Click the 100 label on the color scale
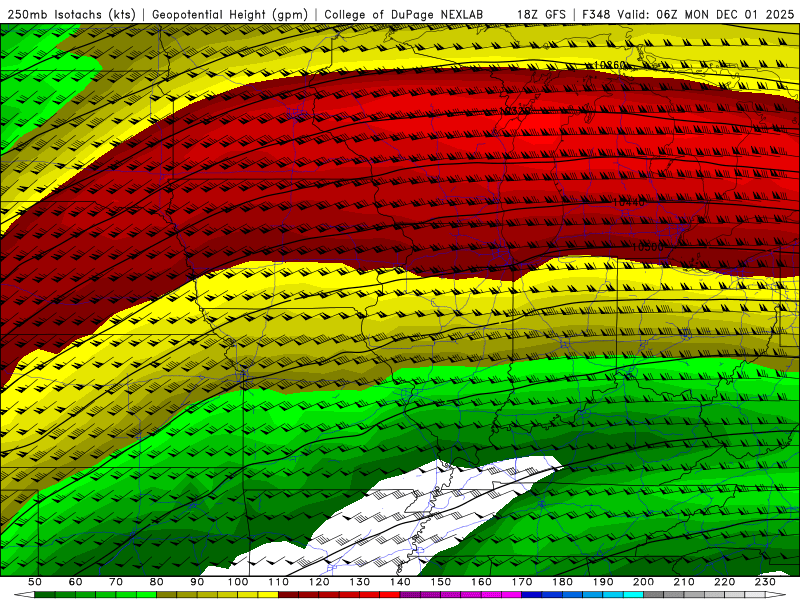 coord(238,582)
